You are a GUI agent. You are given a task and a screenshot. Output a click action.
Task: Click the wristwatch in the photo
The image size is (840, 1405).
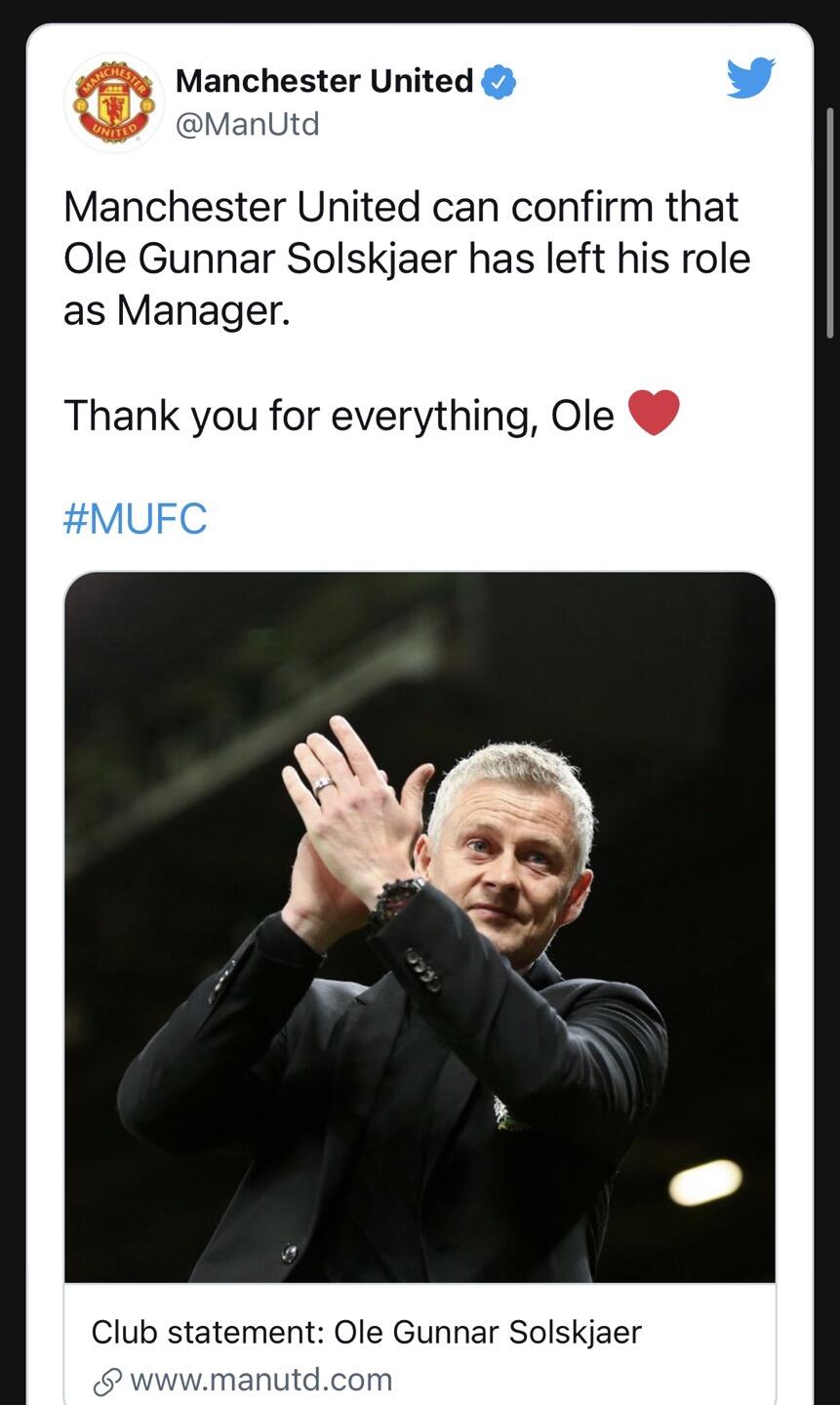coord(396,900)
